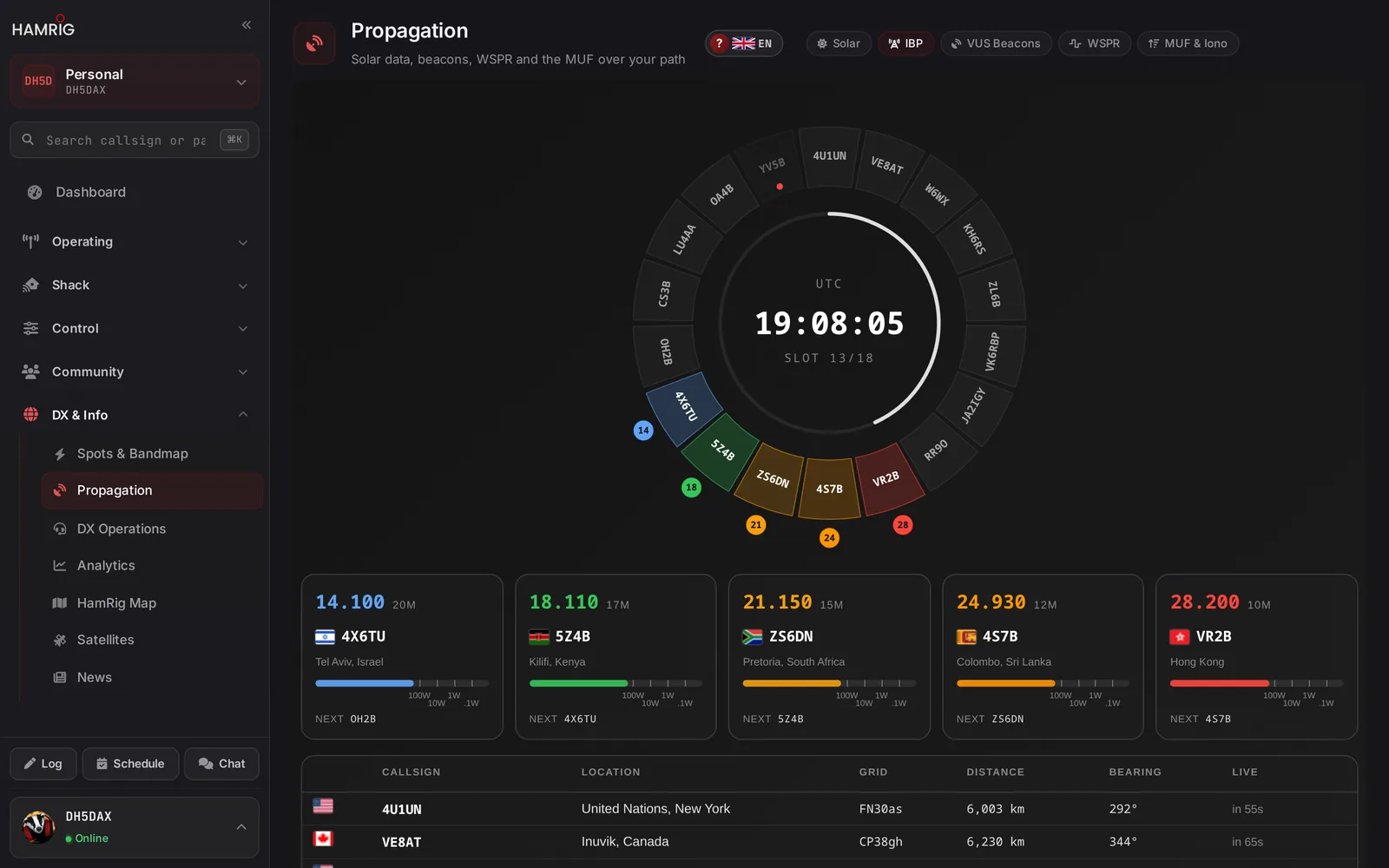Focus the Search callsign input field

[135, 140]
